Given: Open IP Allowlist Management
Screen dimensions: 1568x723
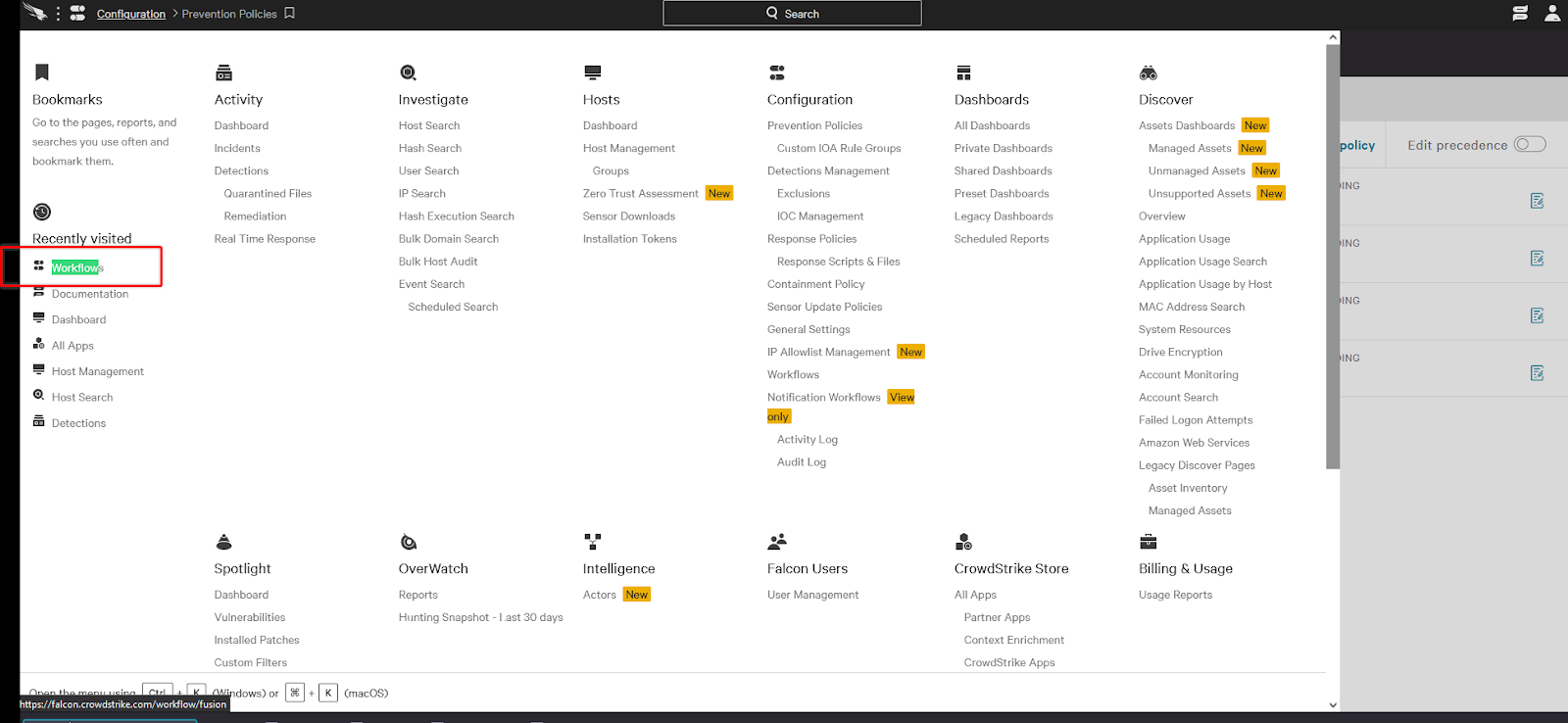Looking at the screenshot, I should coord(829,353).
